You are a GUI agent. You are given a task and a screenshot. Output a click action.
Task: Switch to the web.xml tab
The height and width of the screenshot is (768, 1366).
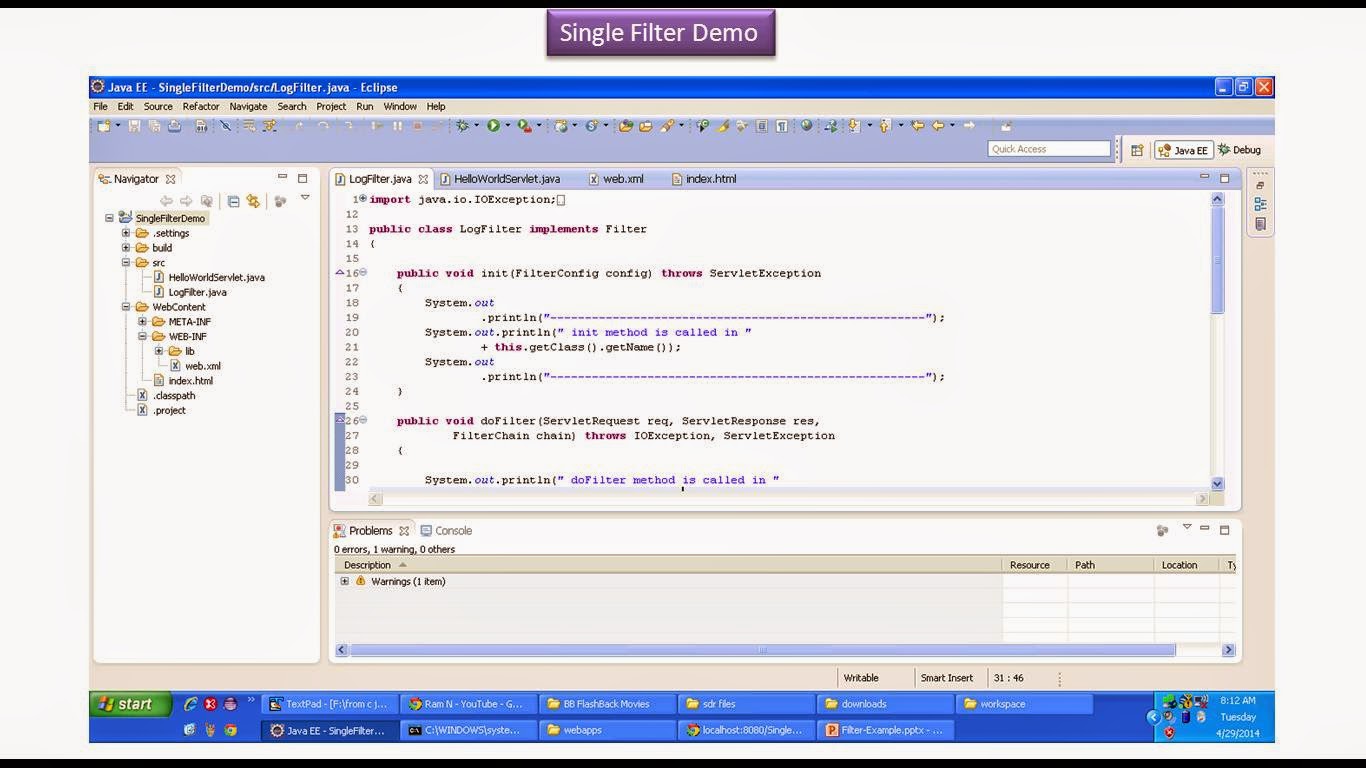point(621,179)
